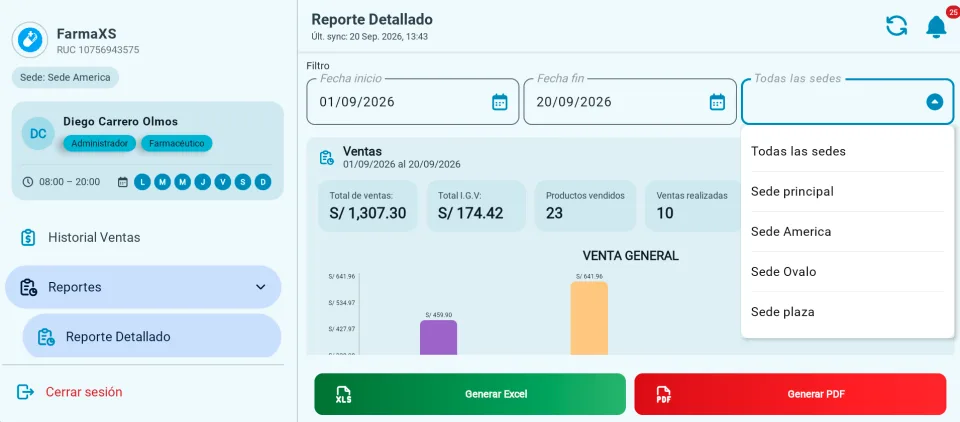The width and height of the screenshot is (960, 422).
Task: Click the red 25 notification badge
Action: pos(953,12)
